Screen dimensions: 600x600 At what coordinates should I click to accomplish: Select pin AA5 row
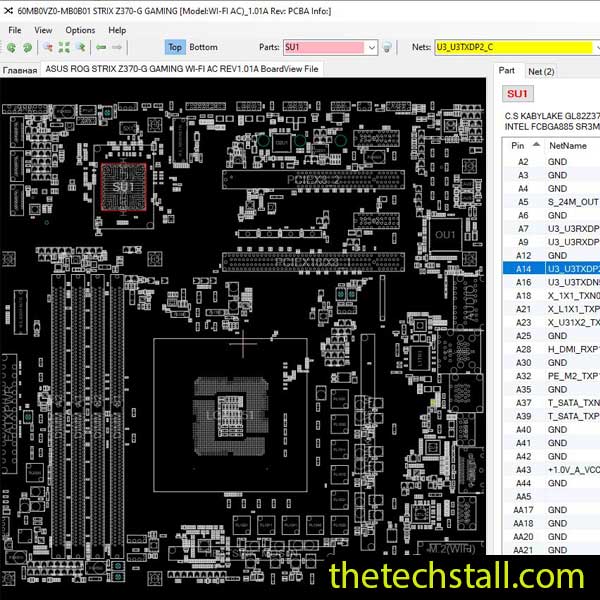pos(551,497)
